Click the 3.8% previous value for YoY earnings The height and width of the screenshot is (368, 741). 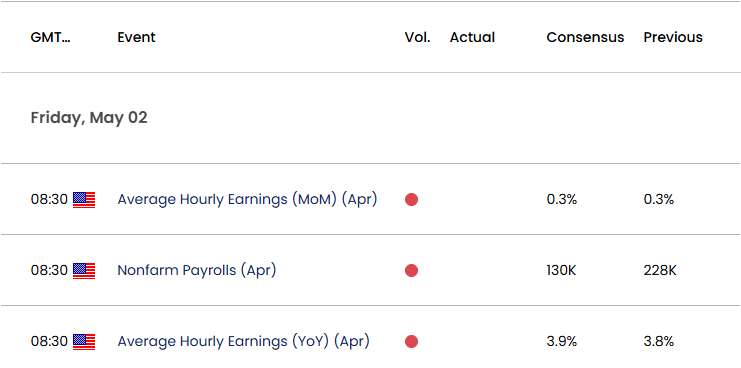(x=659, y=342)
